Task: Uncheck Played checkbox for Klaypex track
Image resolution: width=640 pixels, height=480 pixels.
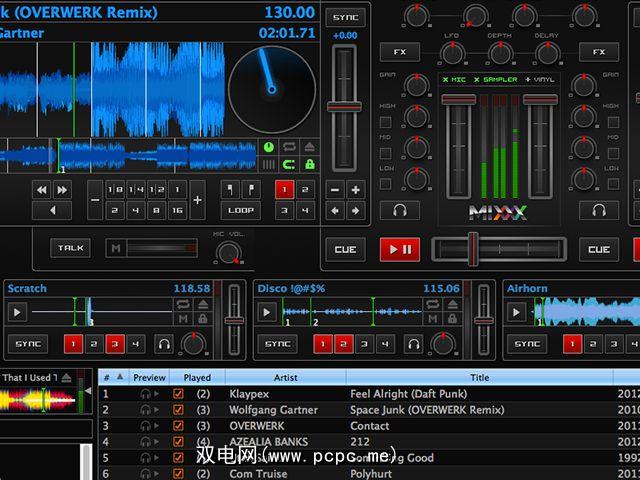Action: pos(179,394)
